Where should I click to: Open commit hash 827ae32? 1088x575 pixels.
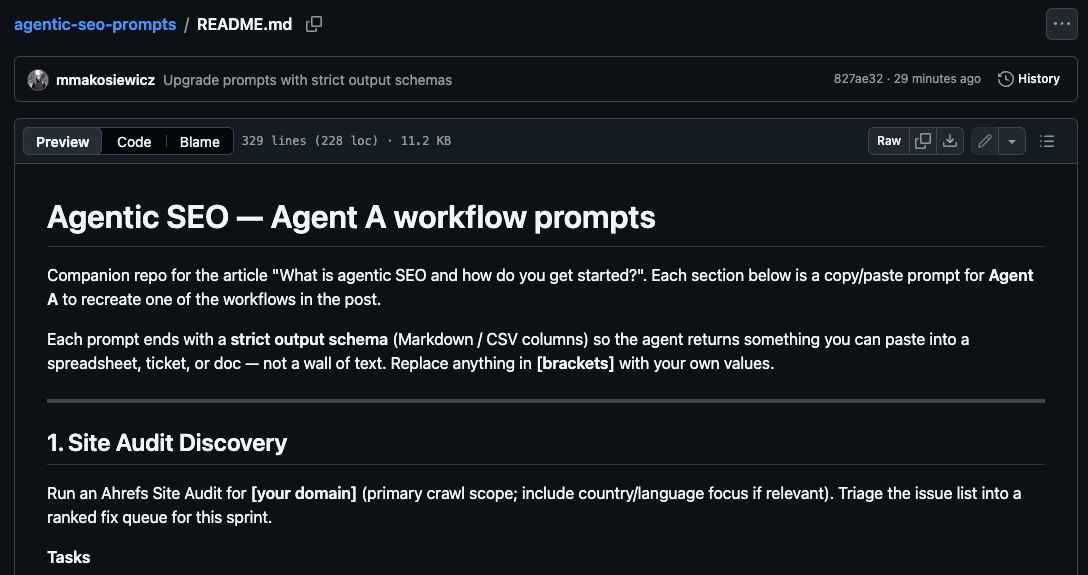(x=858, y=79)
